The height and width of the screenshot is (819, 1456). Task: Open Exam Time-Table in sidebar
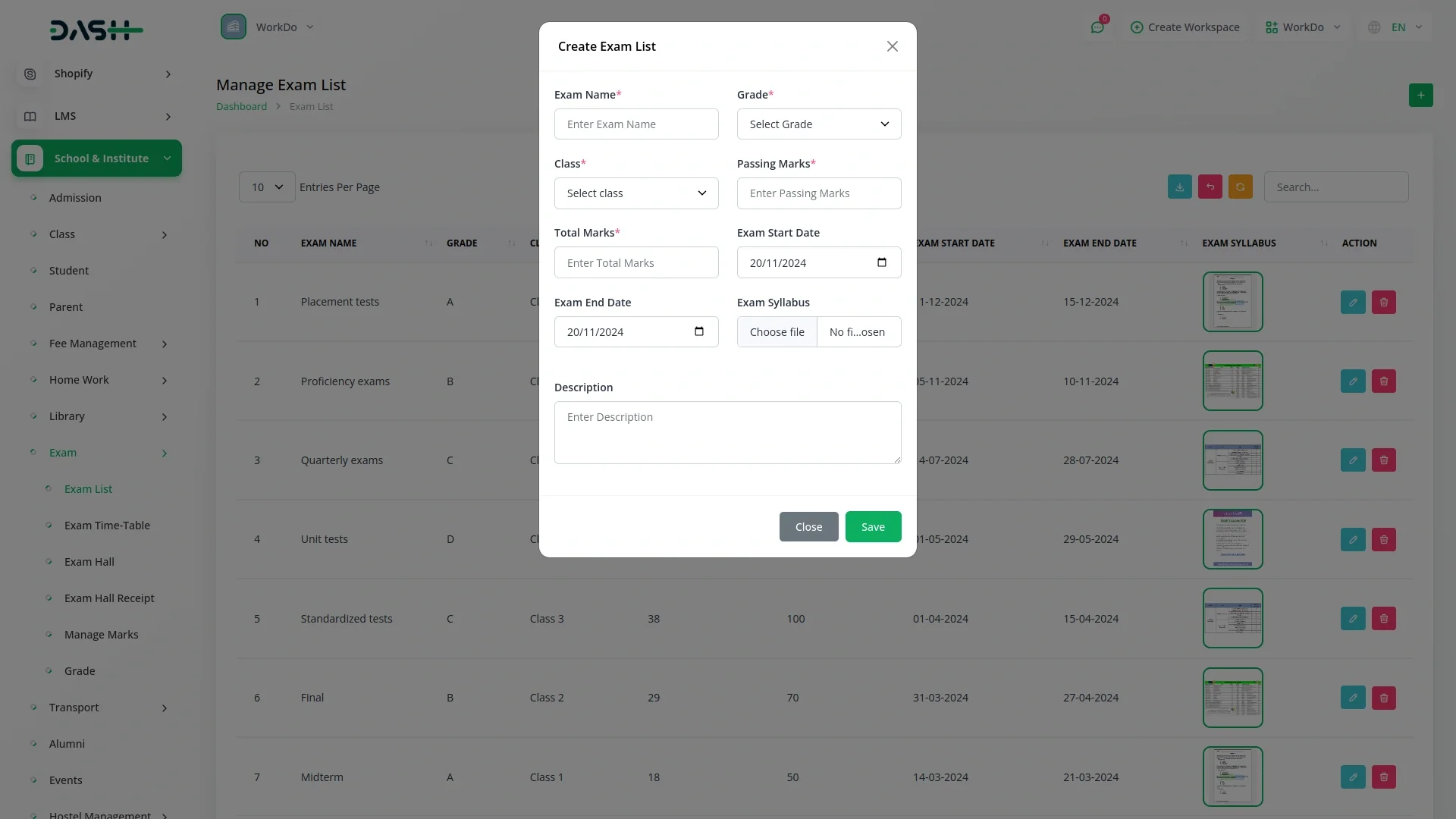pos(107,526)
